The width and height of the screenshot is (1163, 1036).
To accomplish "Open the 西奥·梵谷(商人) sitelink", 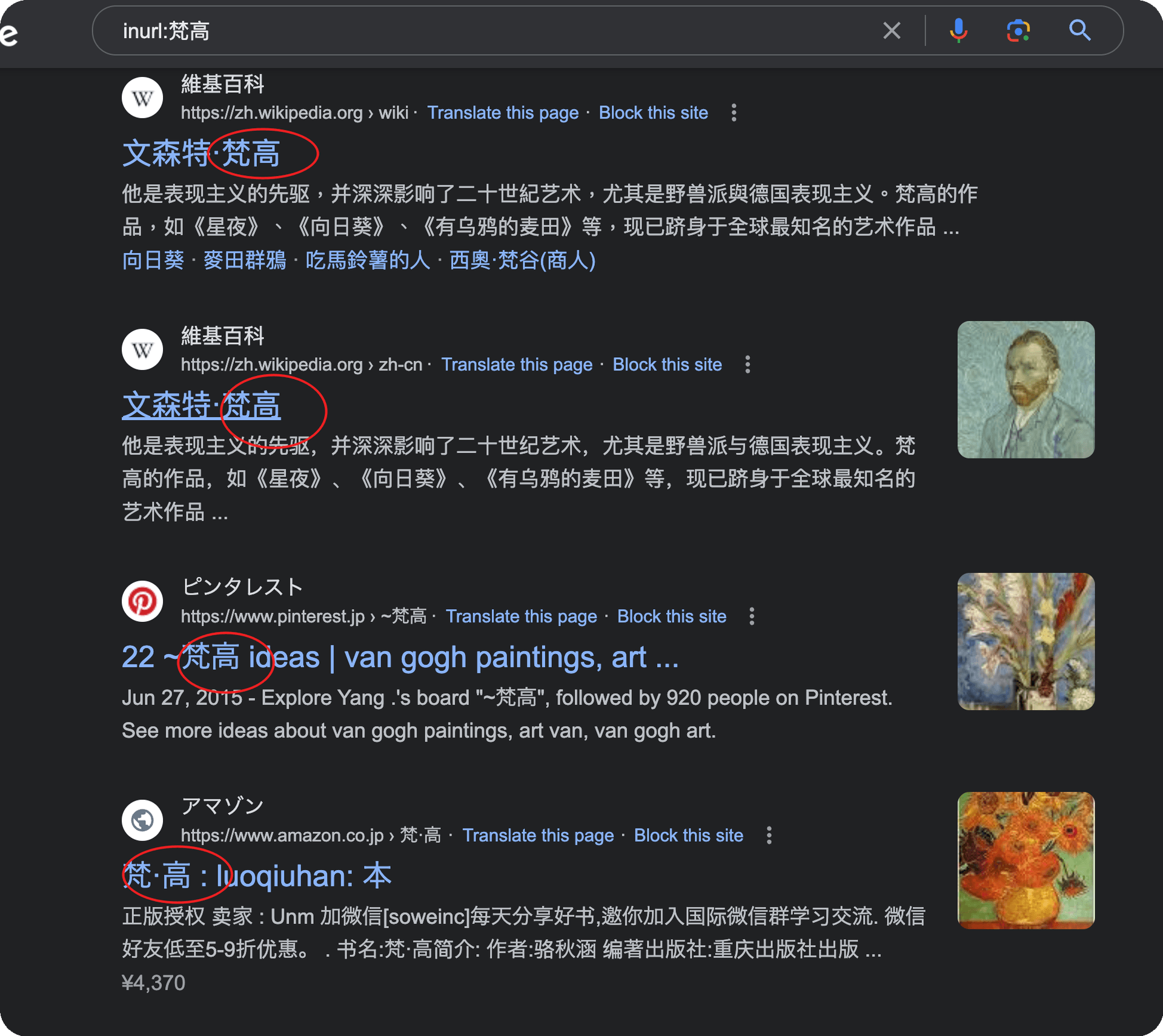I will coord(523,260).
